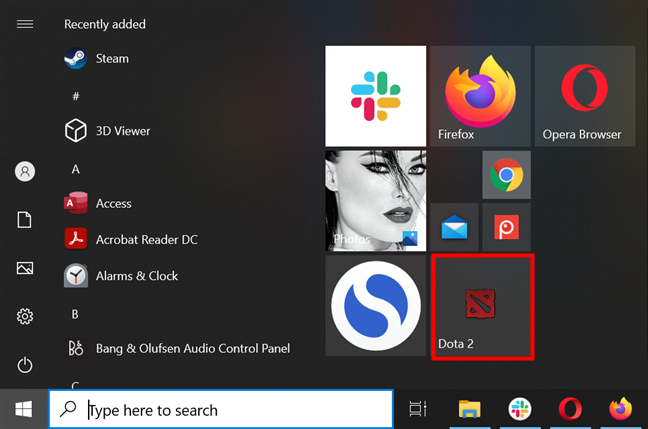Image resolution: width=648 pixels, height=429 pixels.
Task: Switch to Slack on the taskbar
Action: coord(519,409)
